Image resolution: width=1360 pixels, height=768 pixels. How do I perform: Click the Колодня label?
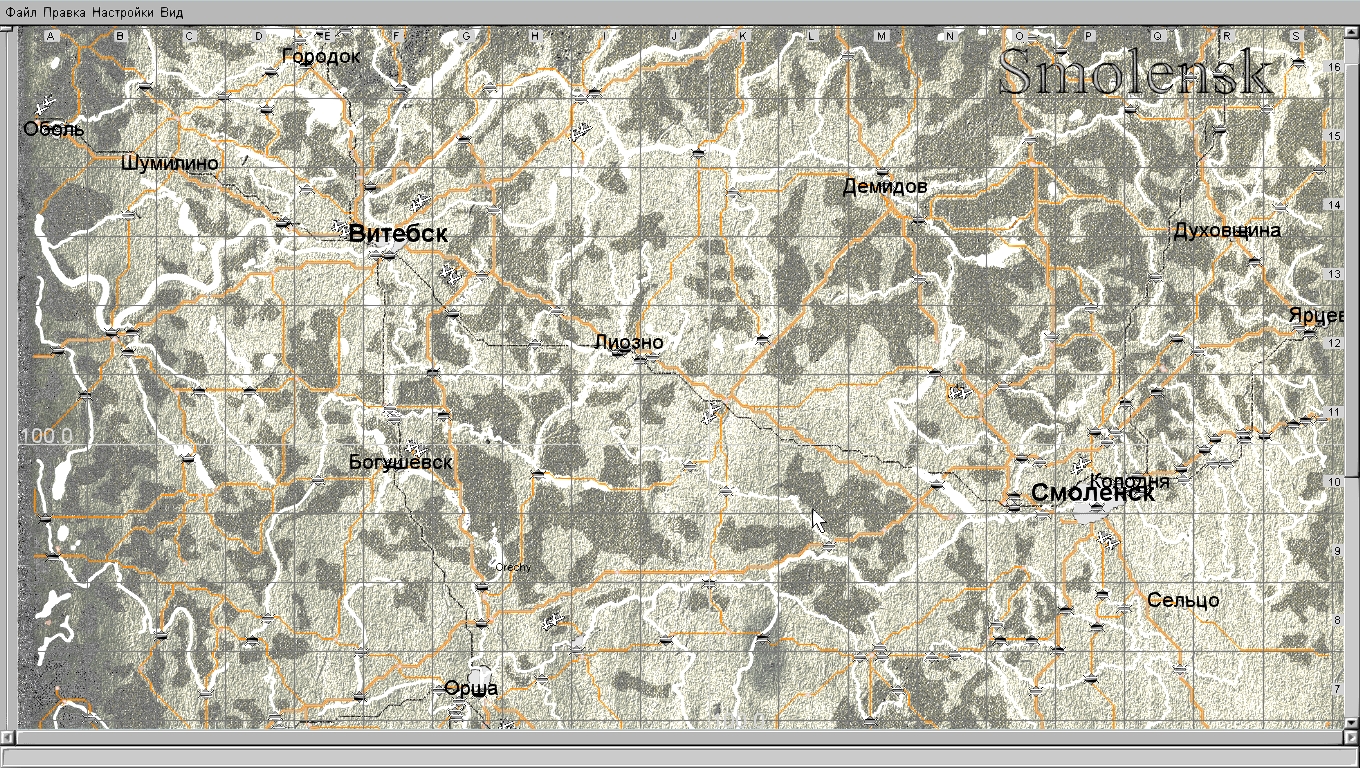pyautogui.click(x=1129, y=480)
